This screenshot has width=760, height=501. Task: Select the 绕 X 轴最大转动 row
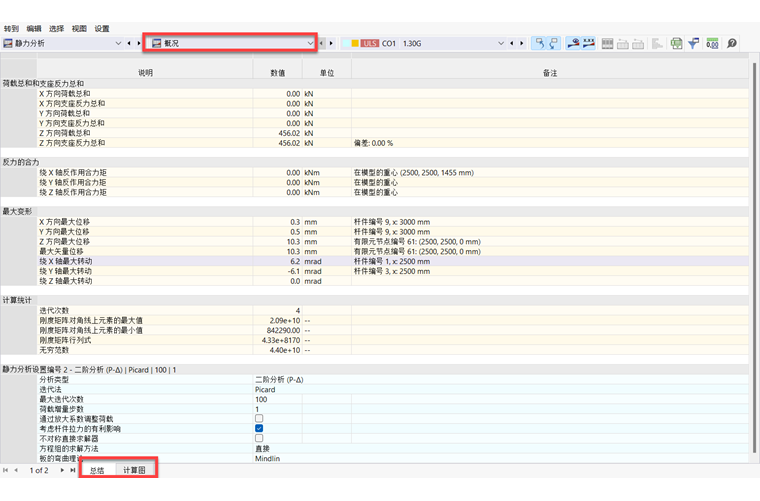point(393,261)
